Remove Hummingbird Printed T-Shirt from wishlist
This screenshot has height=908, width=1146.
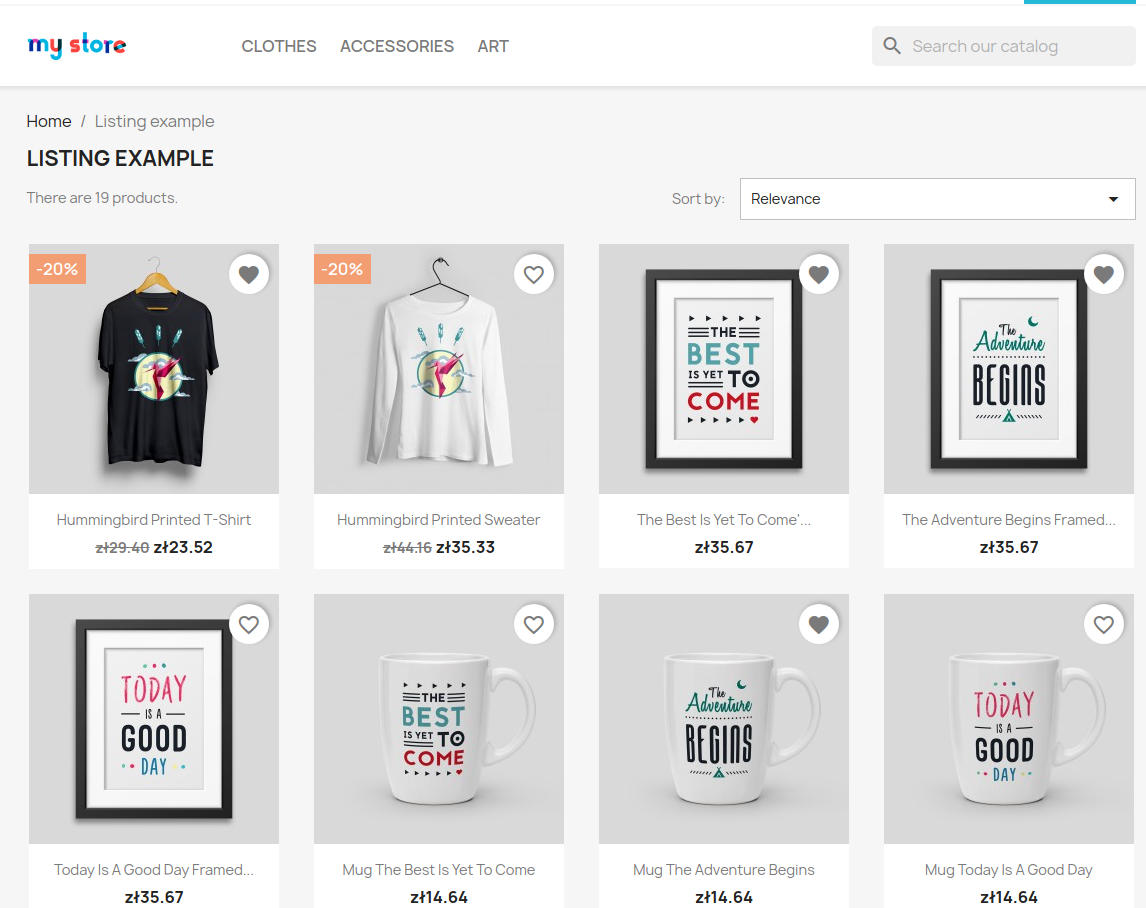pyautogui.click(x=249, y=274)
